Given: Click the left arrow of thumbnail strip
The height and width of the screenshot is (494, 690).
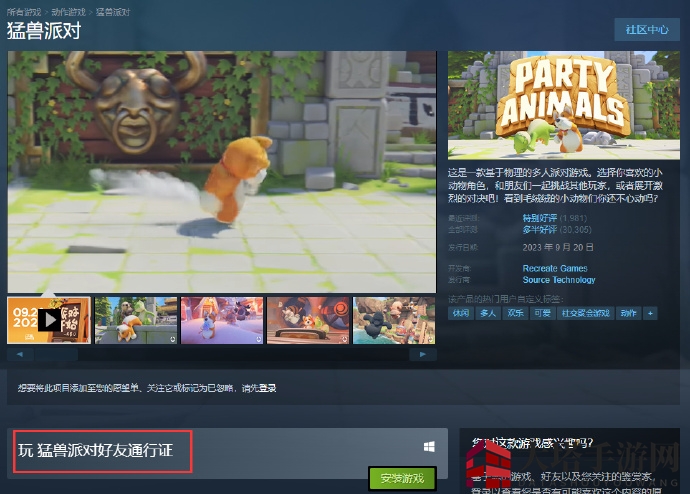Looking at the screenshot, I should tap(20, 354).
